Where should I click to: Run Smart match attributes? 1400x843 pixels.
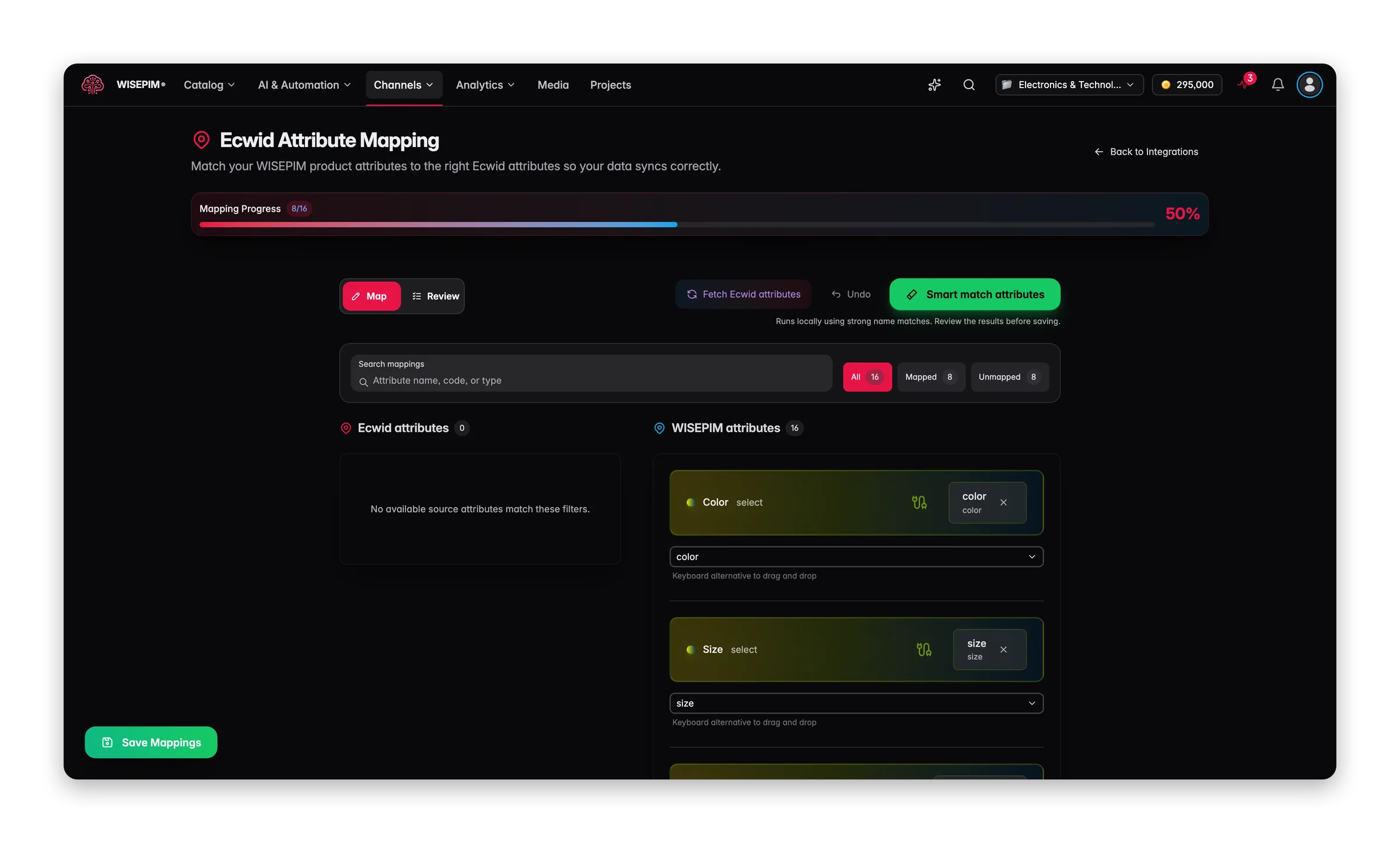(x=975, y=295)
